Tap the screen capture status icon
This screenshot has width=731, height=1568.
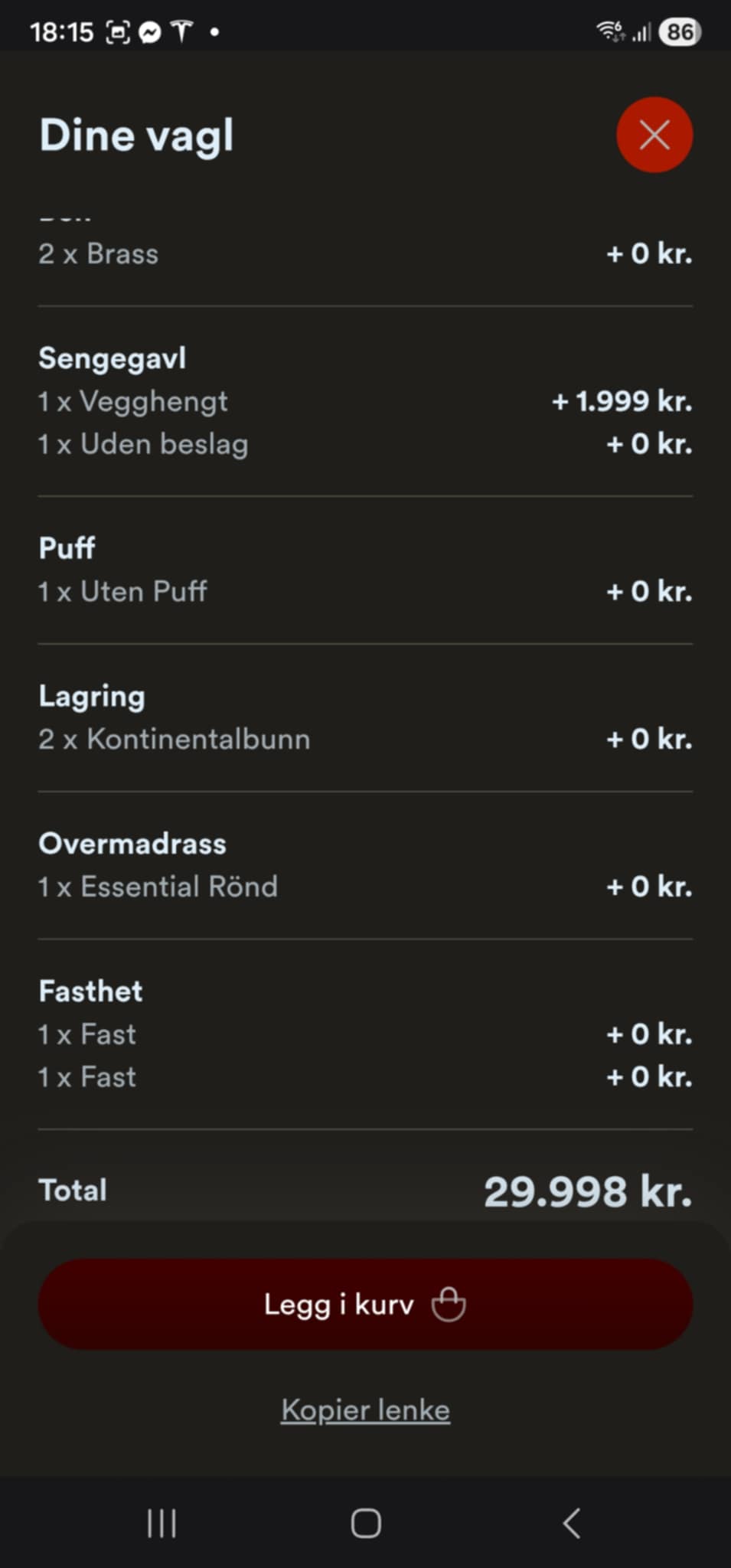117,32
